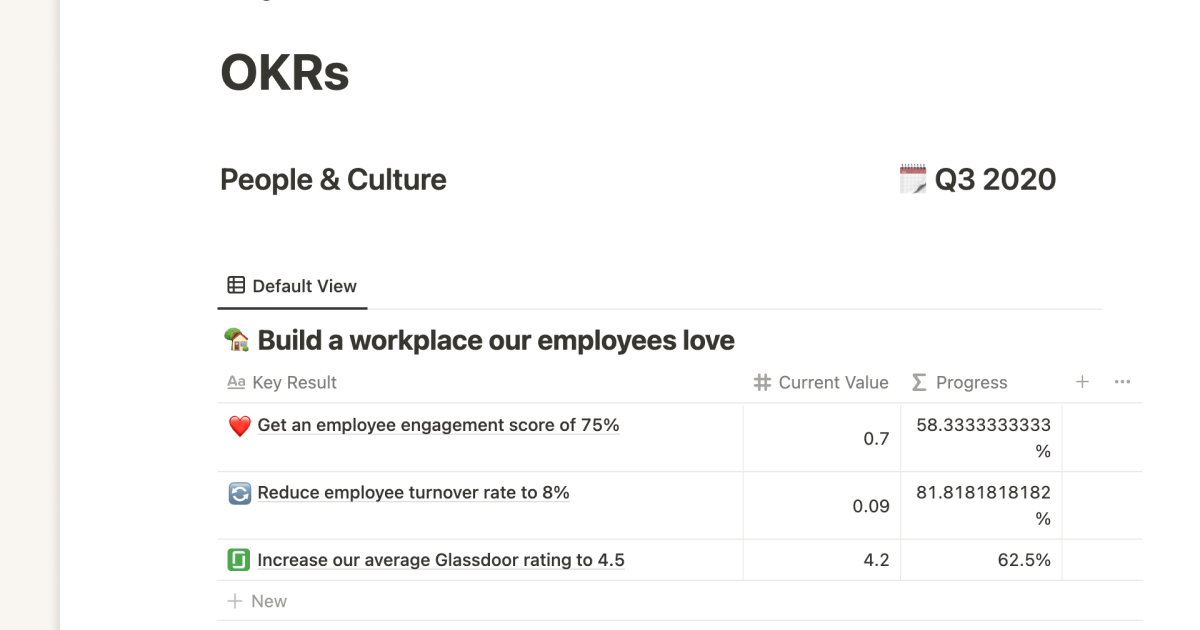1200x630 pixels.
Task: Click the house emoji beside workplace heading
Action: (236, 339)
